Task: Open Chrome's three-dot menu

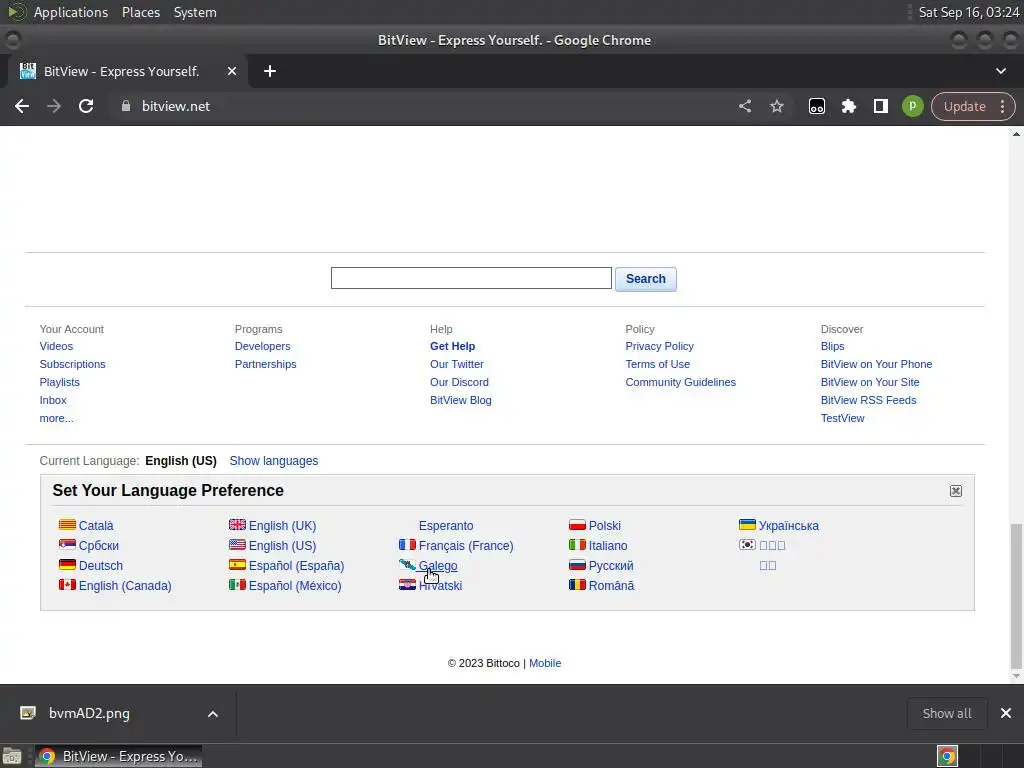Action: pyautogui.click(x=1002, y=106)
